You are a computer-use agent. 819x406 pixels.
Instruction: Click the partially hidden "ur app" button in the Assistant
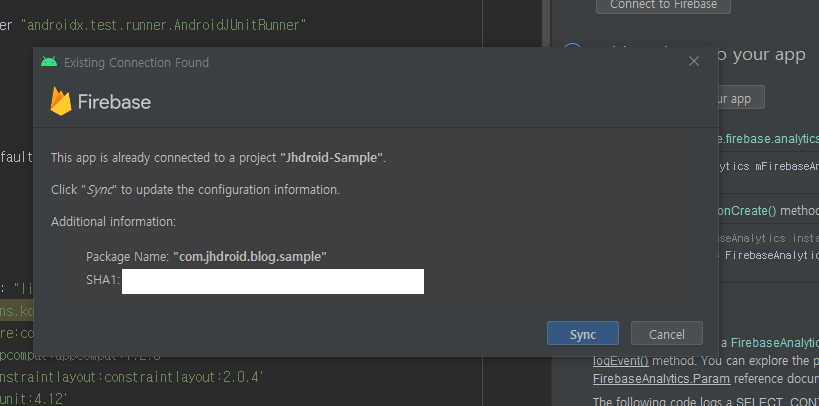point(741,98)
